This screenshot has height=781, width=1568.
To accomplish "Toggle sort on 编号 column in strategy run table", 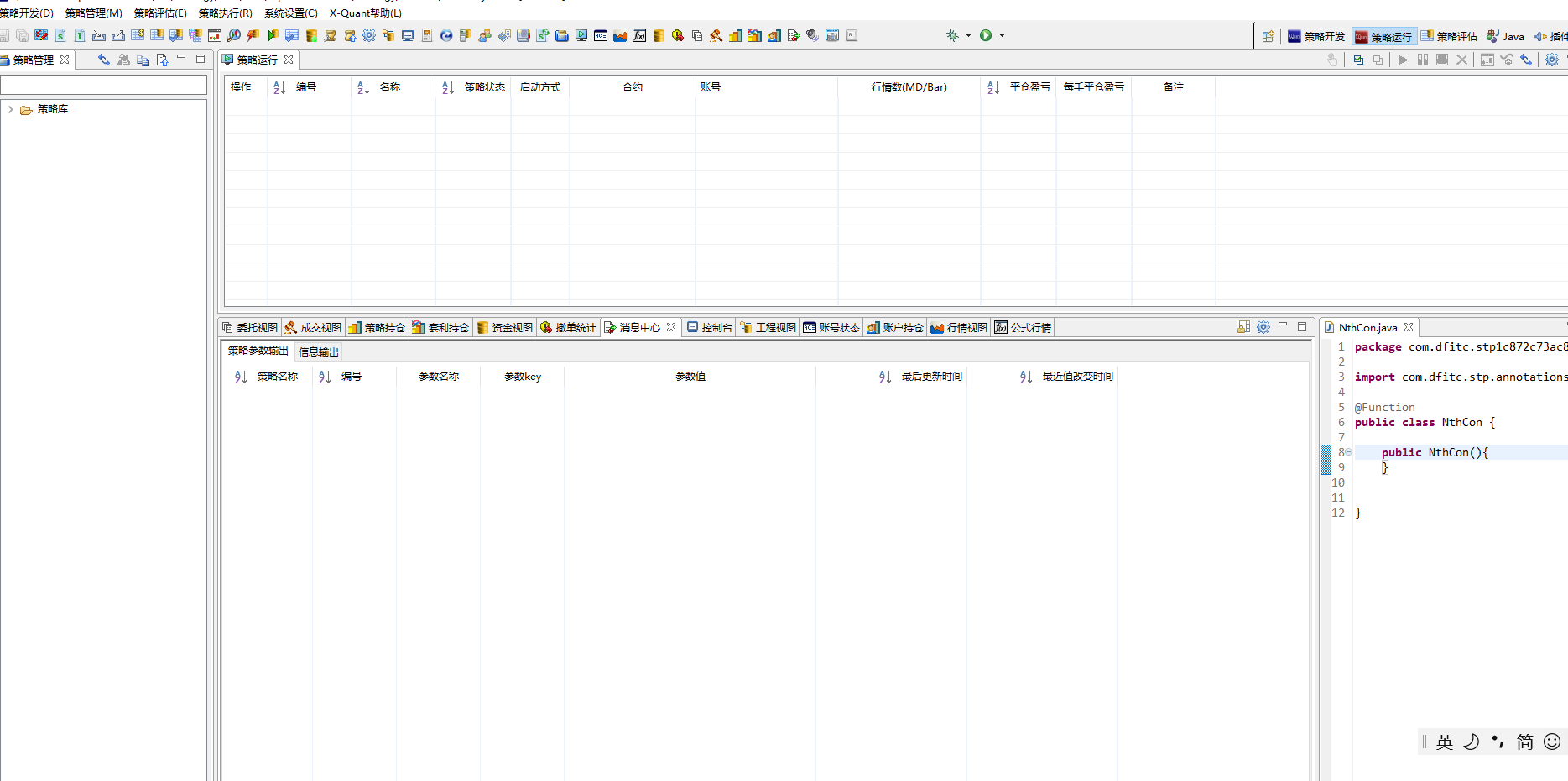I will 279,87.
